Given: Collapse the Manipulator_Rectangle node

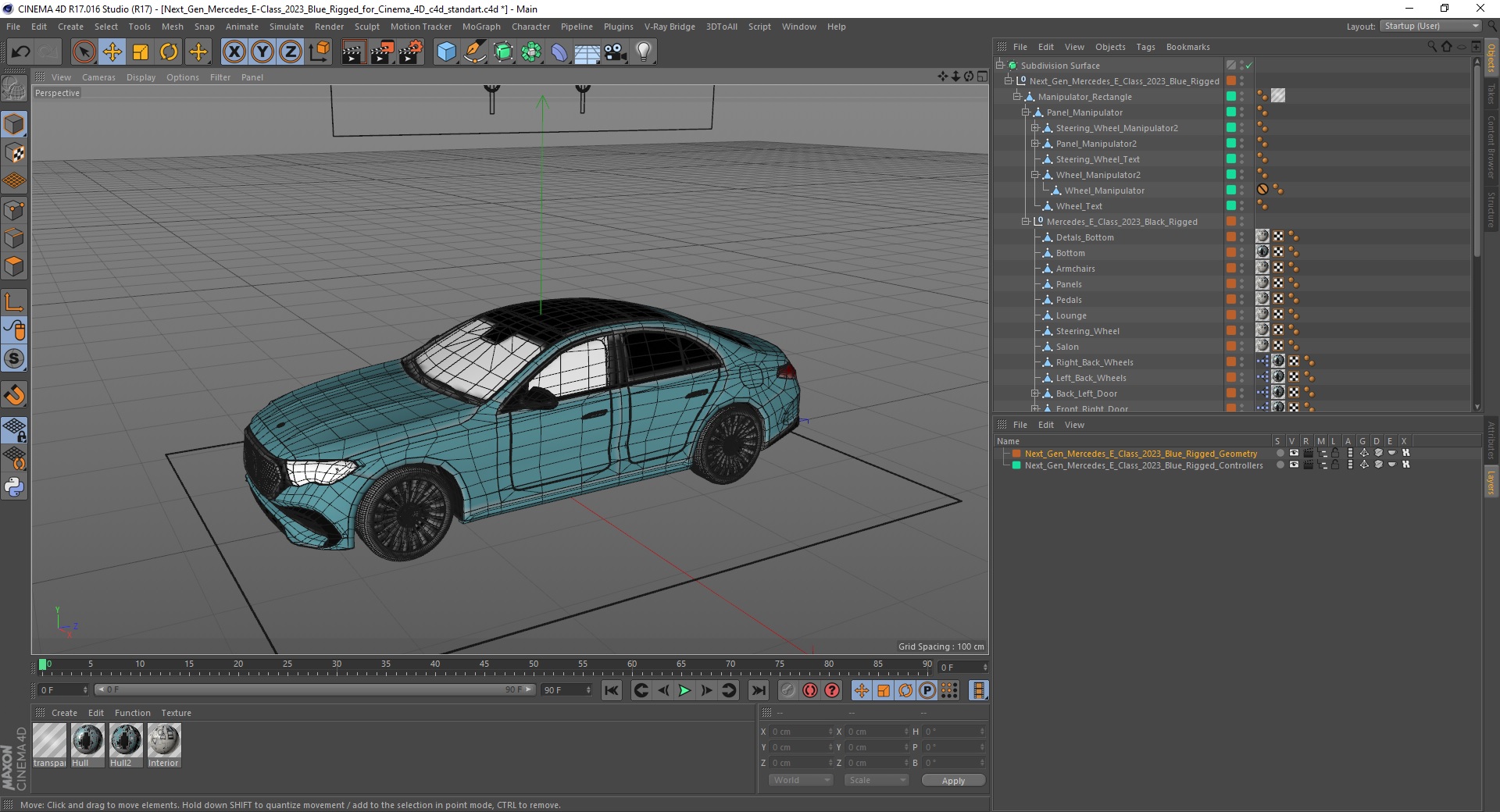Looking at the screenshot, I should pyautogui.click(x=1016, y=97).
